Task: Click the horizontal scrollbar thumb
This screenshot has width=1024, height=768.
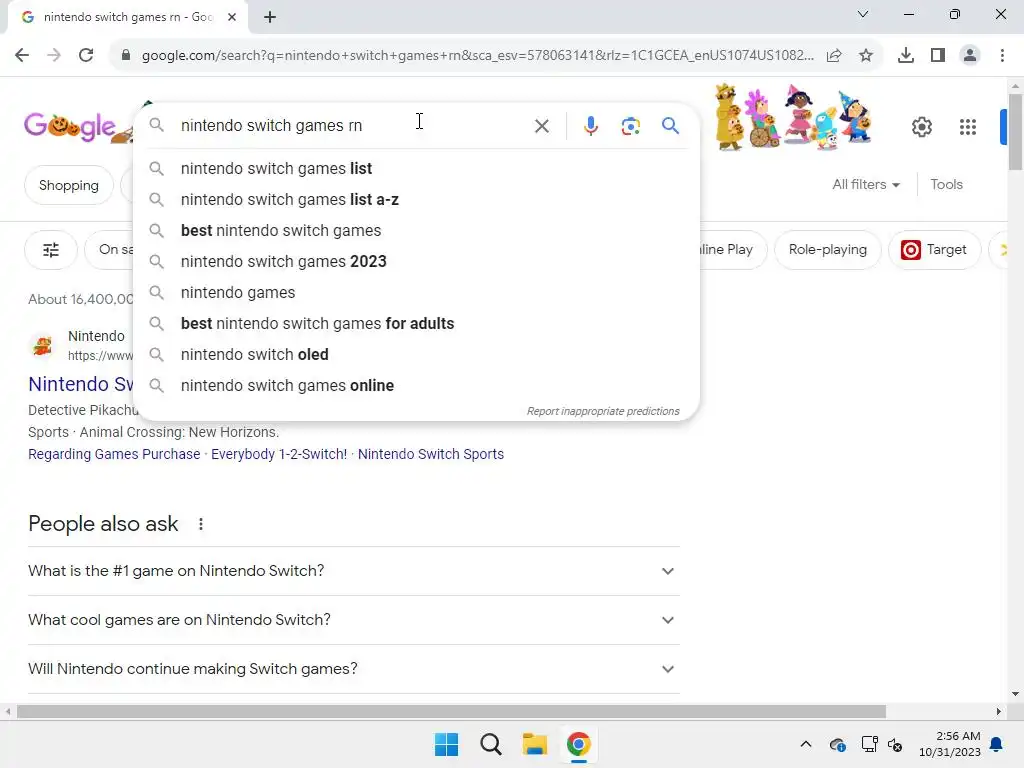Action: tap(451, 711)
